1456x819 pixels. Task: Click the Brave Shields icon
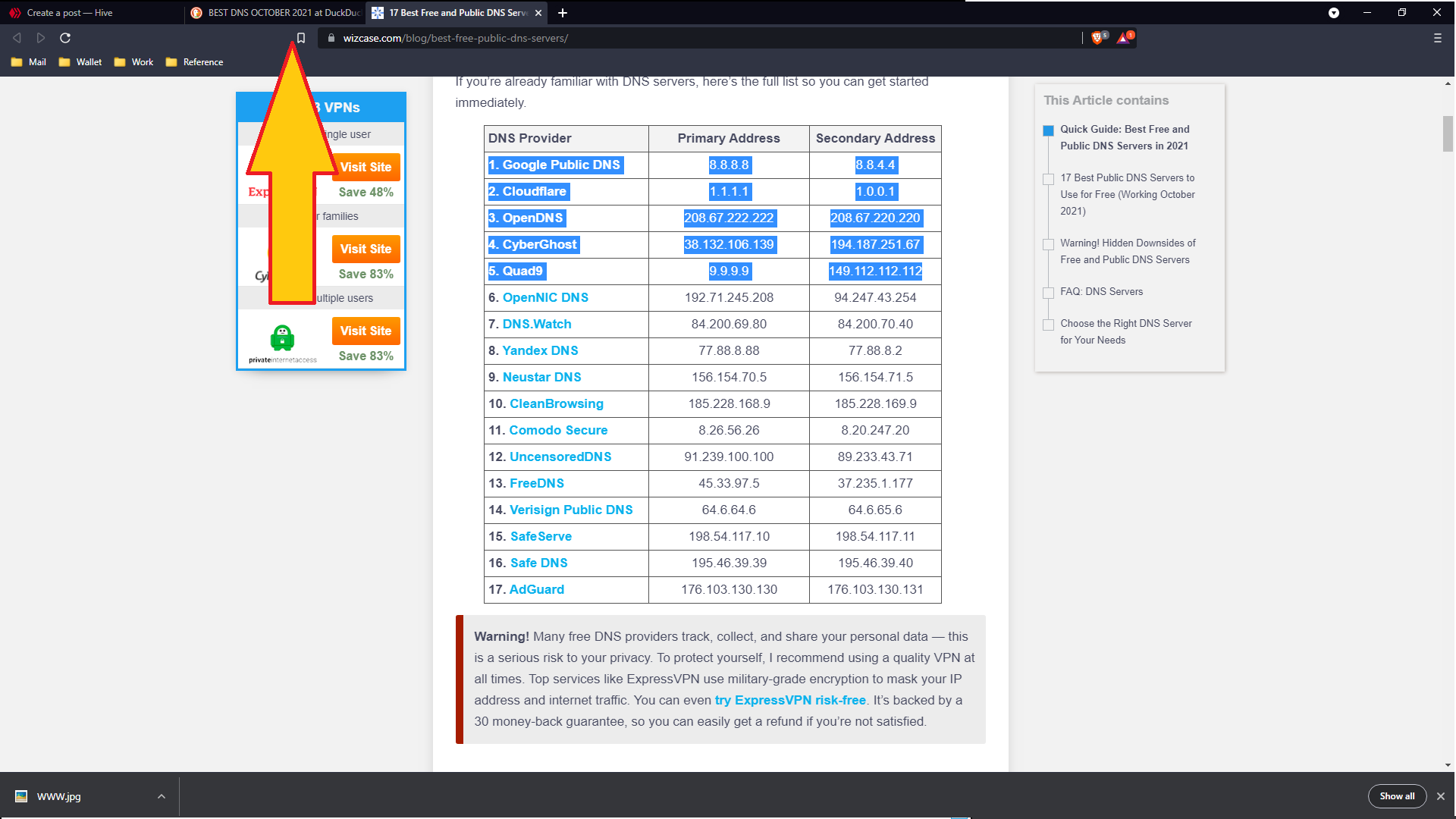coord(1097,38)
